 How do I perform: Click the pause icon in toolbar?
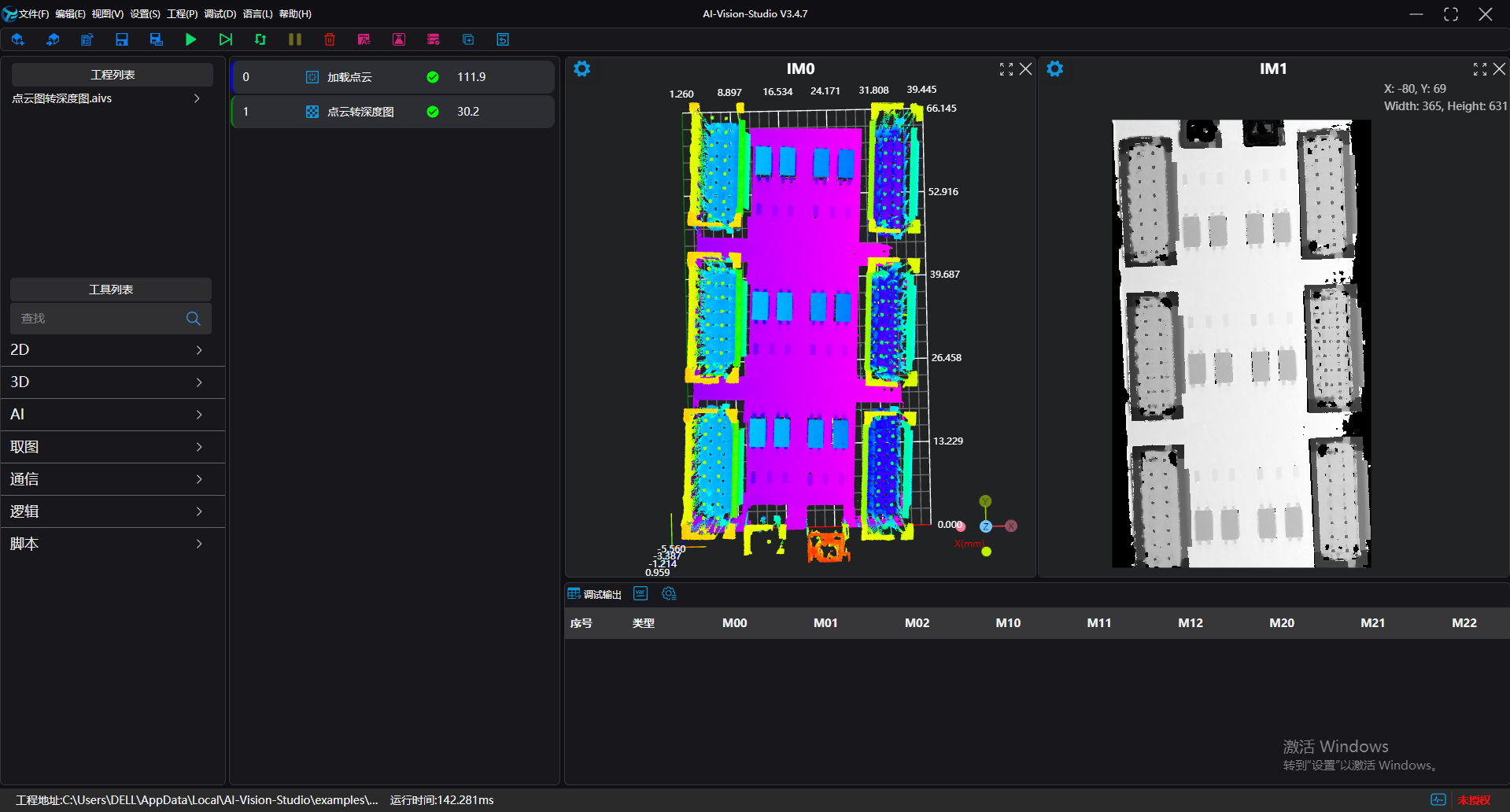[x=295, y=39]
